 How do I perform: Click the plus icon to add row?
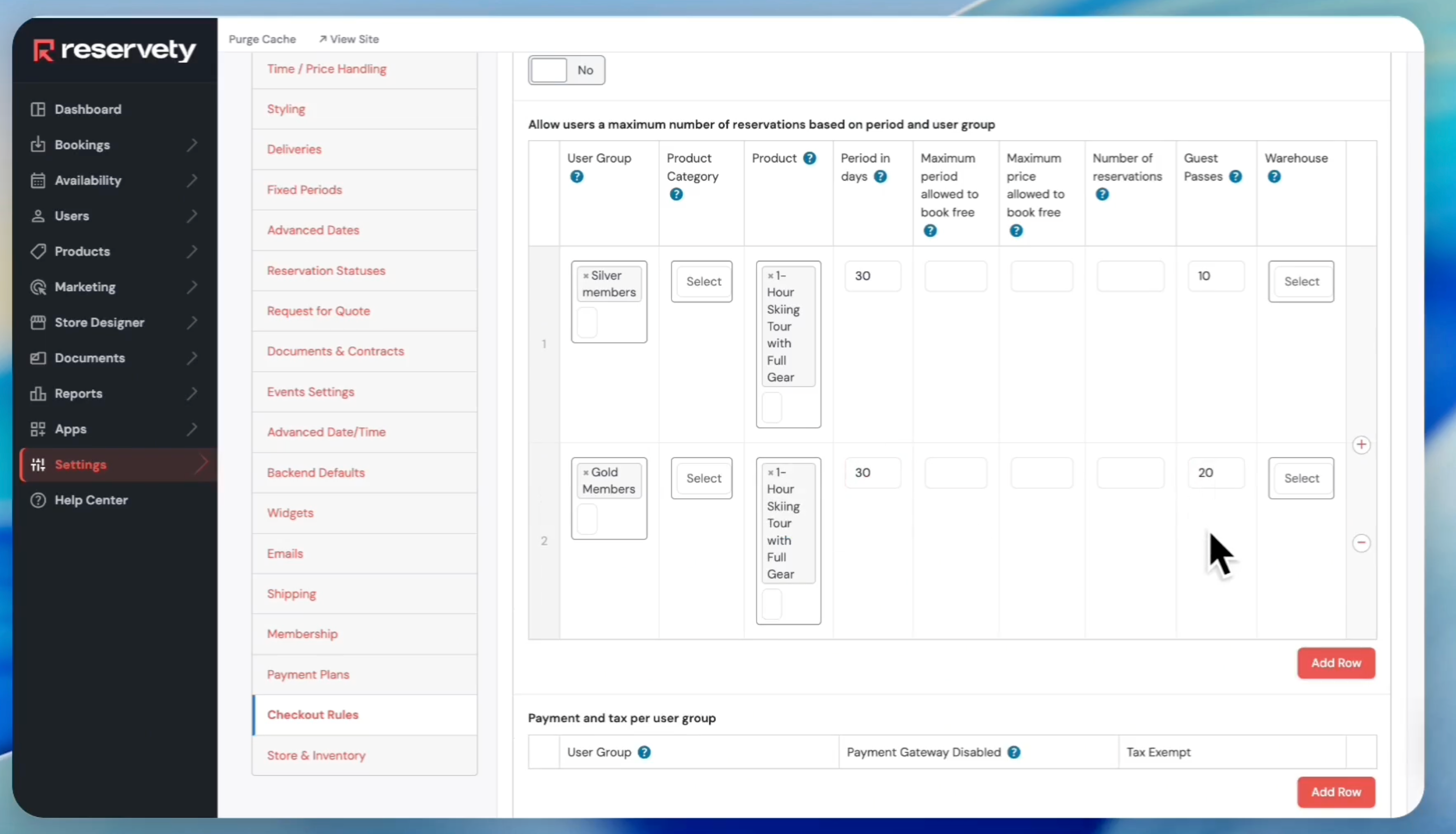pyautogui.click(x=1361, y=444)
